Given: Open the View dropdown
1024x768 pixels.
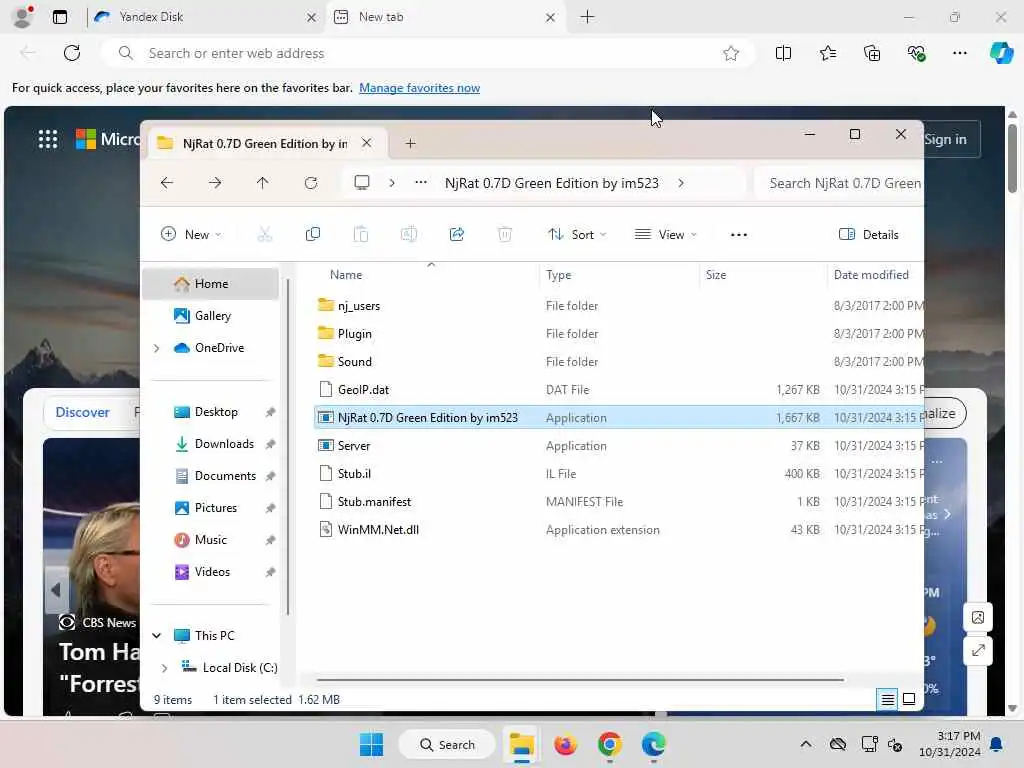Looking at the screenshot, I should coord(665,234).
